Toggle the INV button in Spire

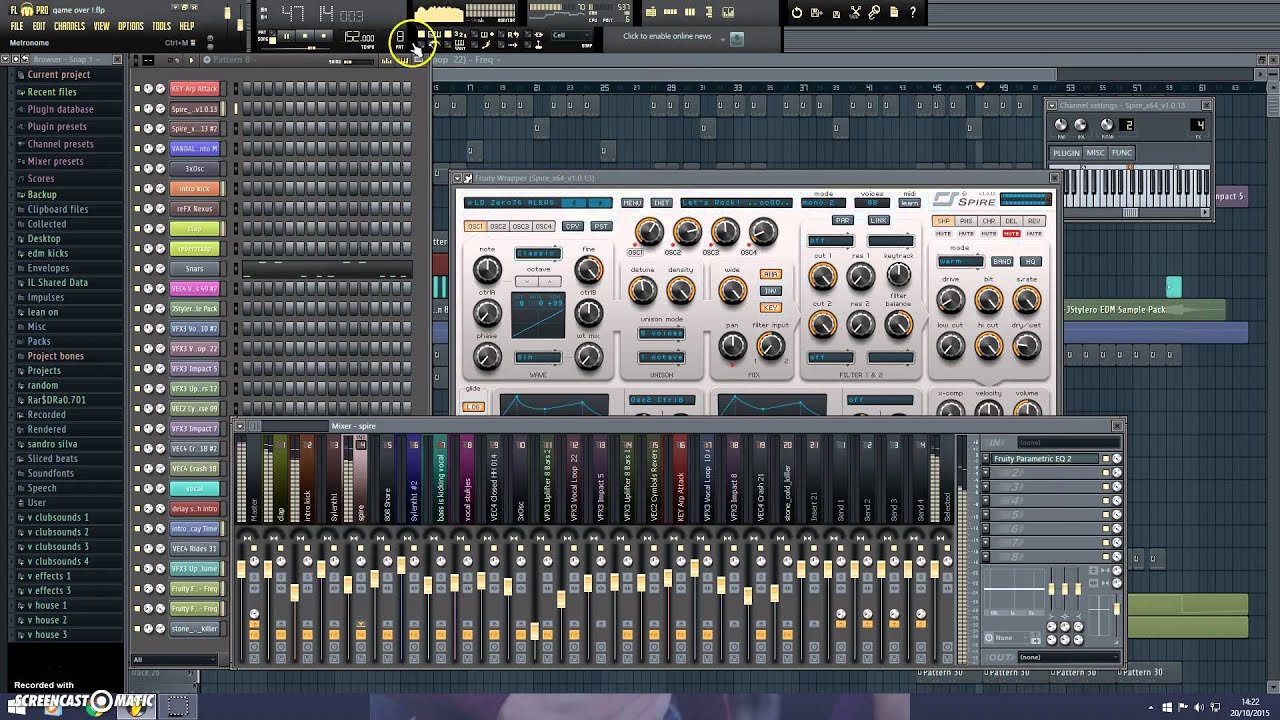[770, 291]
